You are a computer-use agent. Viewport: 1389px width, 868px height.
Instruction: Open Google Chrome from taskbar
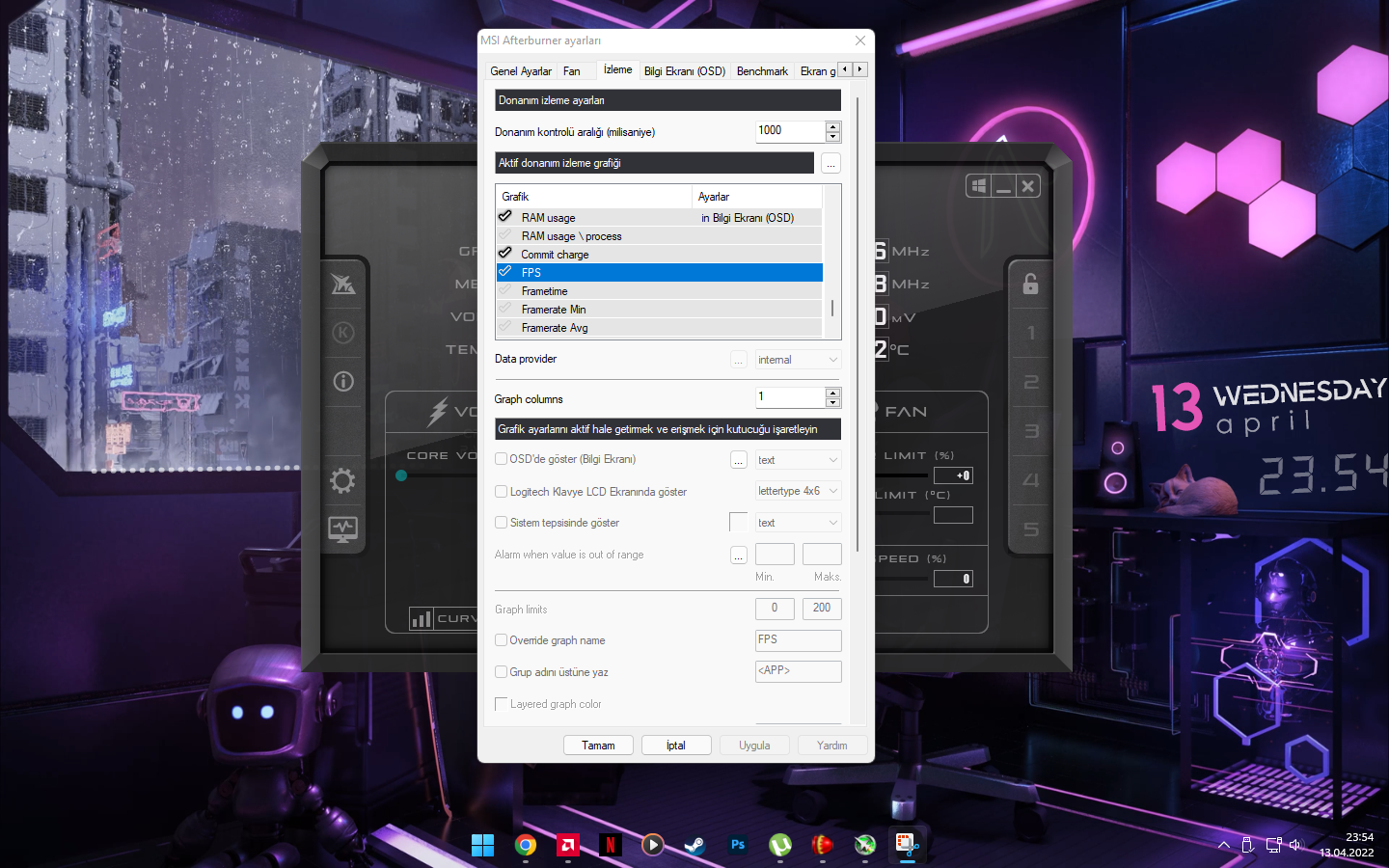click(x=526, y=845)
